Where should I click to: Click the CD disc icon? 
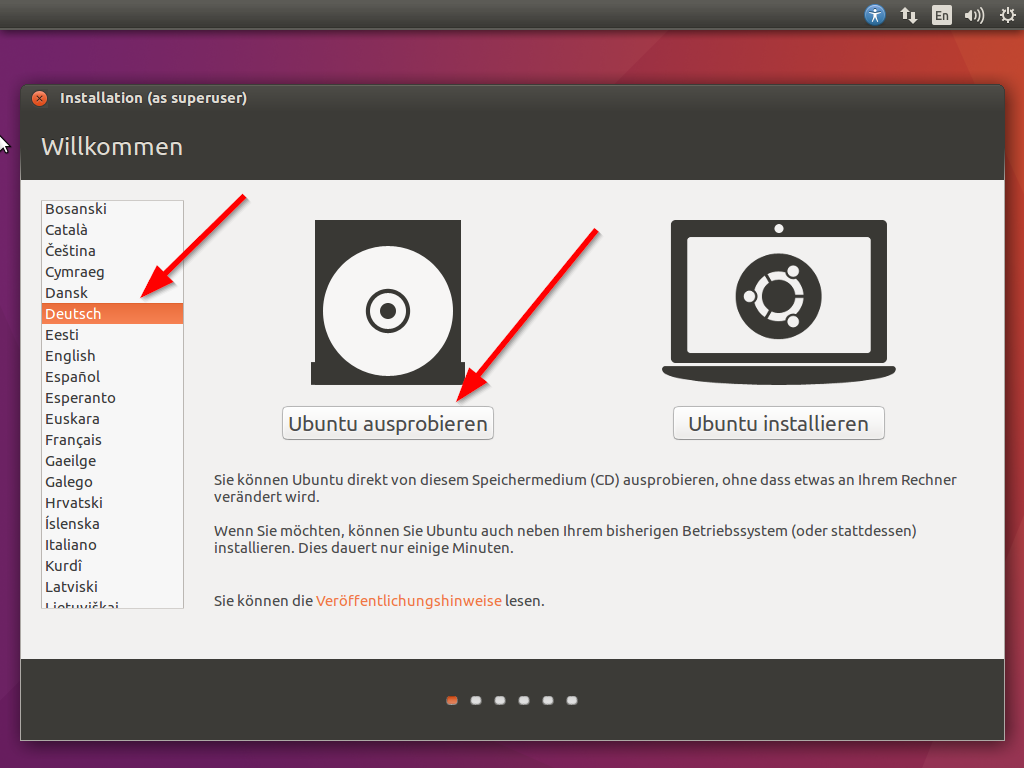tap(388, 302)
